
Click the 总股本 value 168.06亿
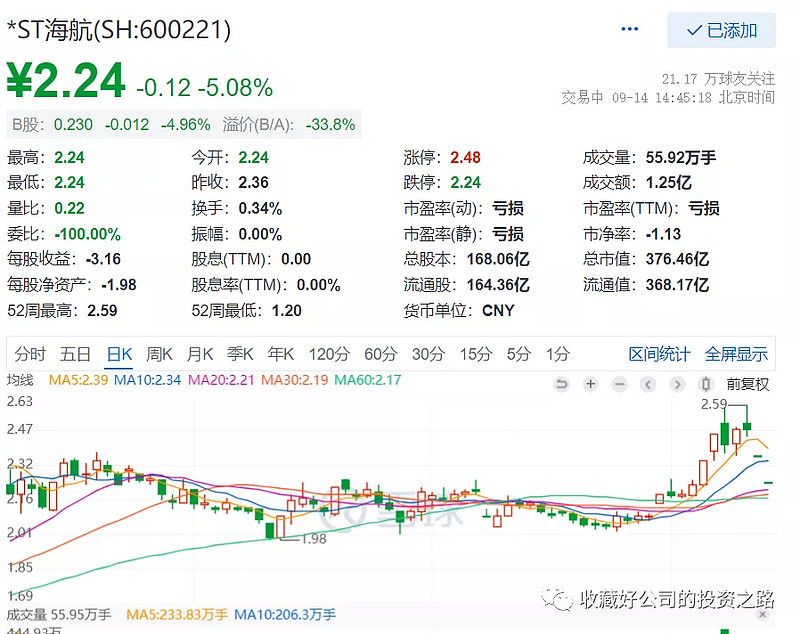tap(497, 259)
